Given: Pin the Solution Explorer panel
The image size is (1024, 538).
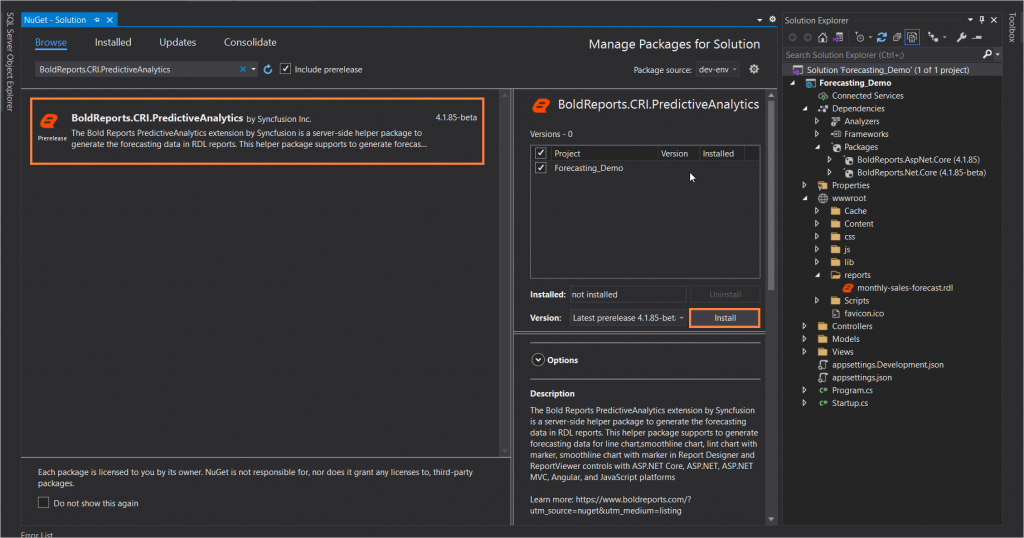Looking at the screenshot, I should [982, 20].
